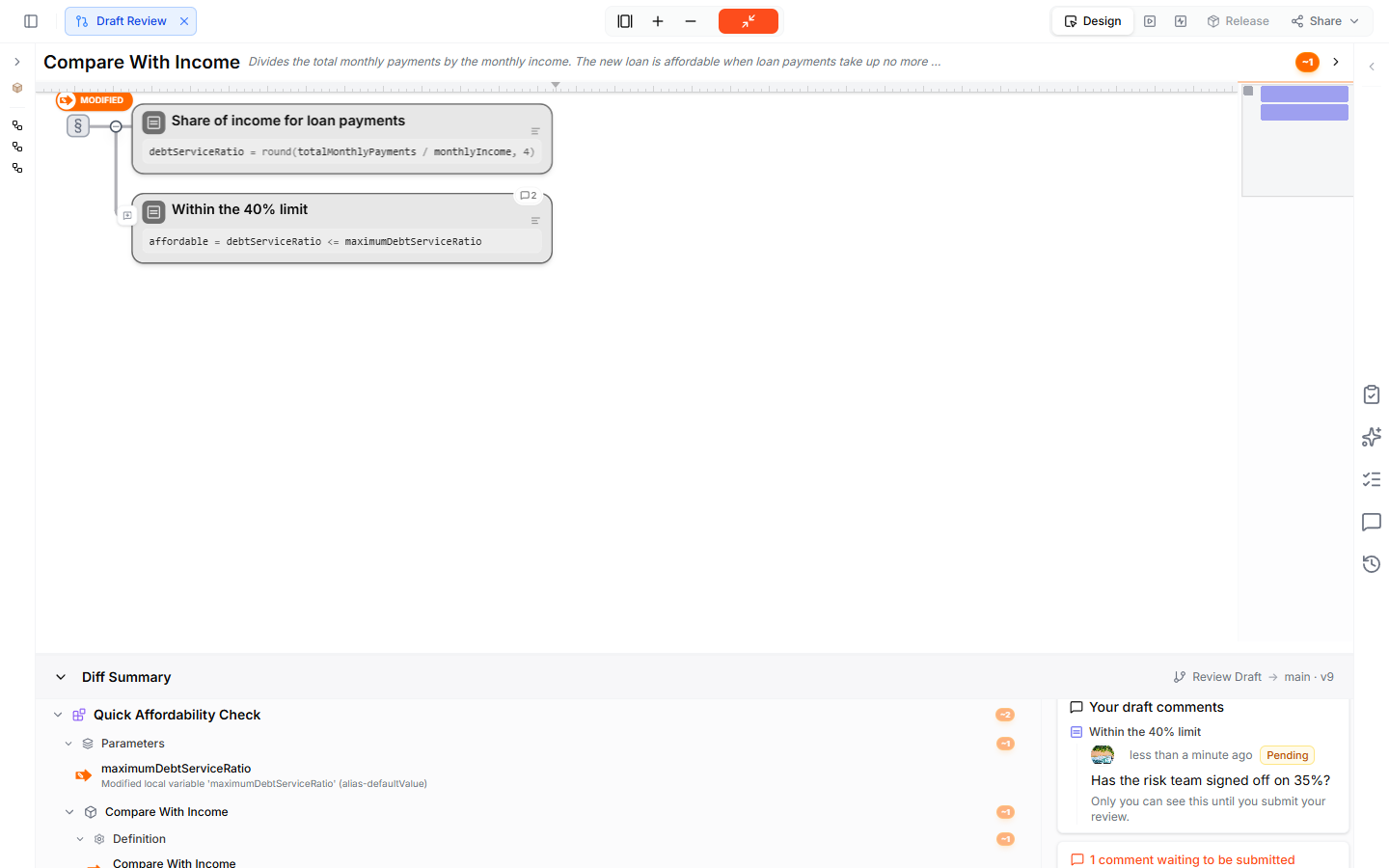The width and height of the screenshot is (1389, 868).
Task: Go to next change with header chevron
Action: [x=1336, y=62]
